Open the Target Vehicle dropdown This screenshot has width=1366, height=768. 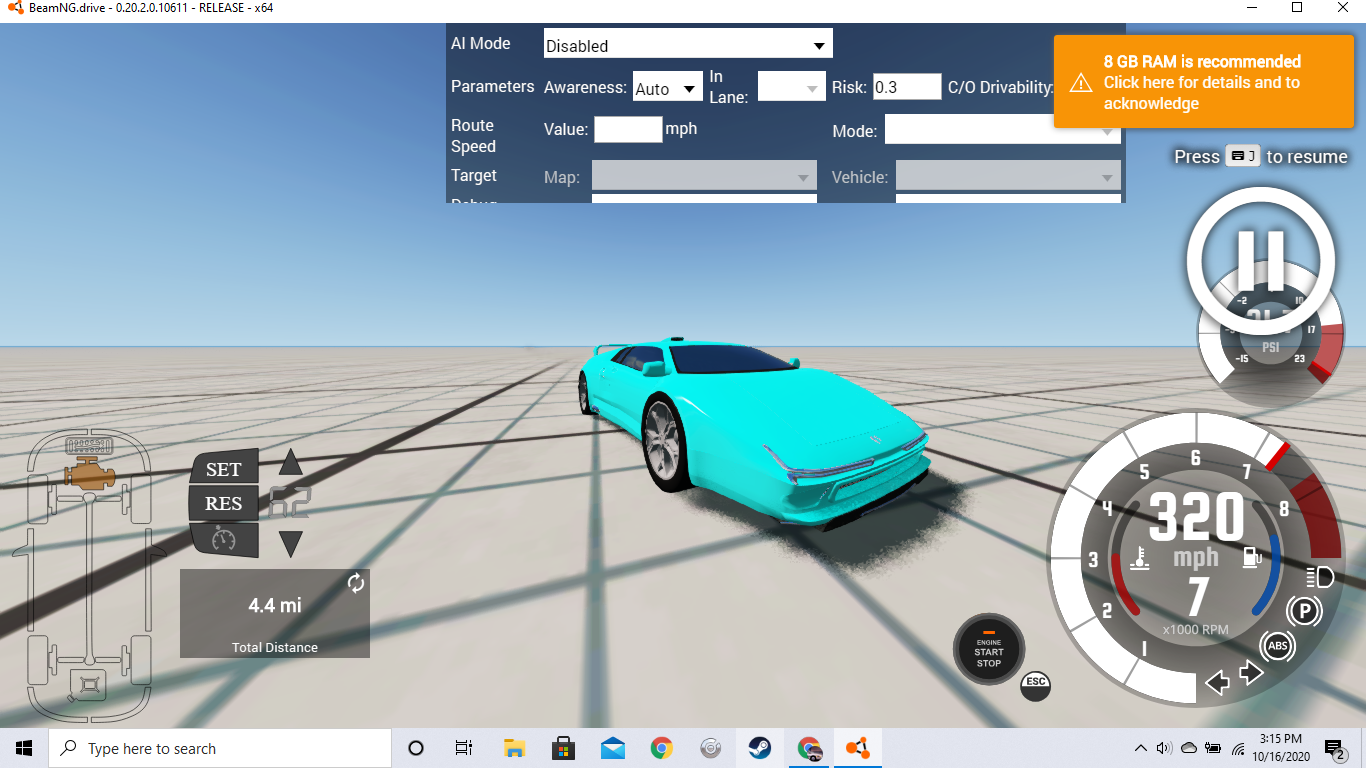pos(1008,177)
